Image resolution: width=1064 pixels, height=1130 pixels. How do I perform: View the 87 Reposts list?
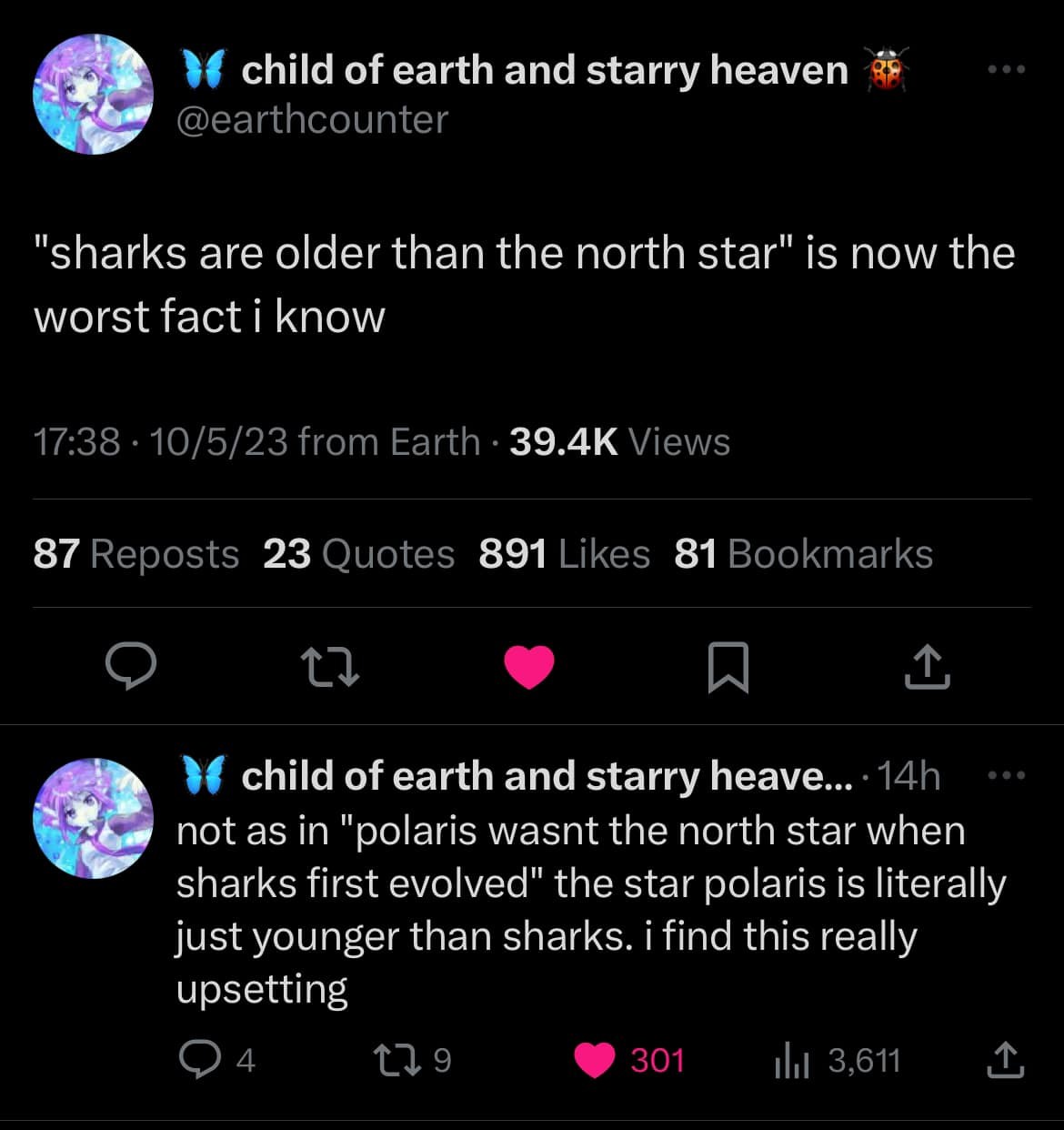pyautogui.click(x=136, y=554)
